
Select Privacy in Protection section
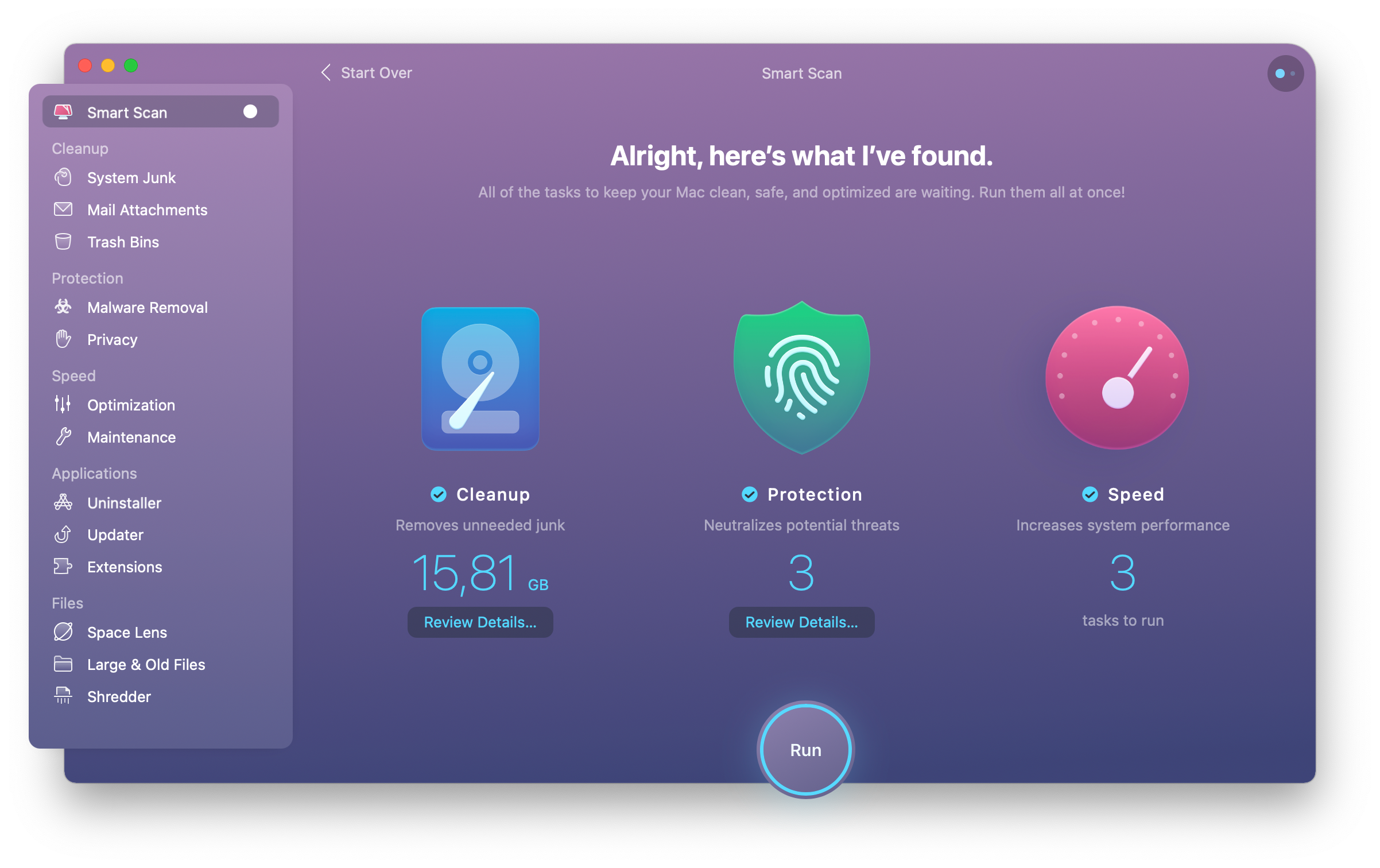coord(111,340)
